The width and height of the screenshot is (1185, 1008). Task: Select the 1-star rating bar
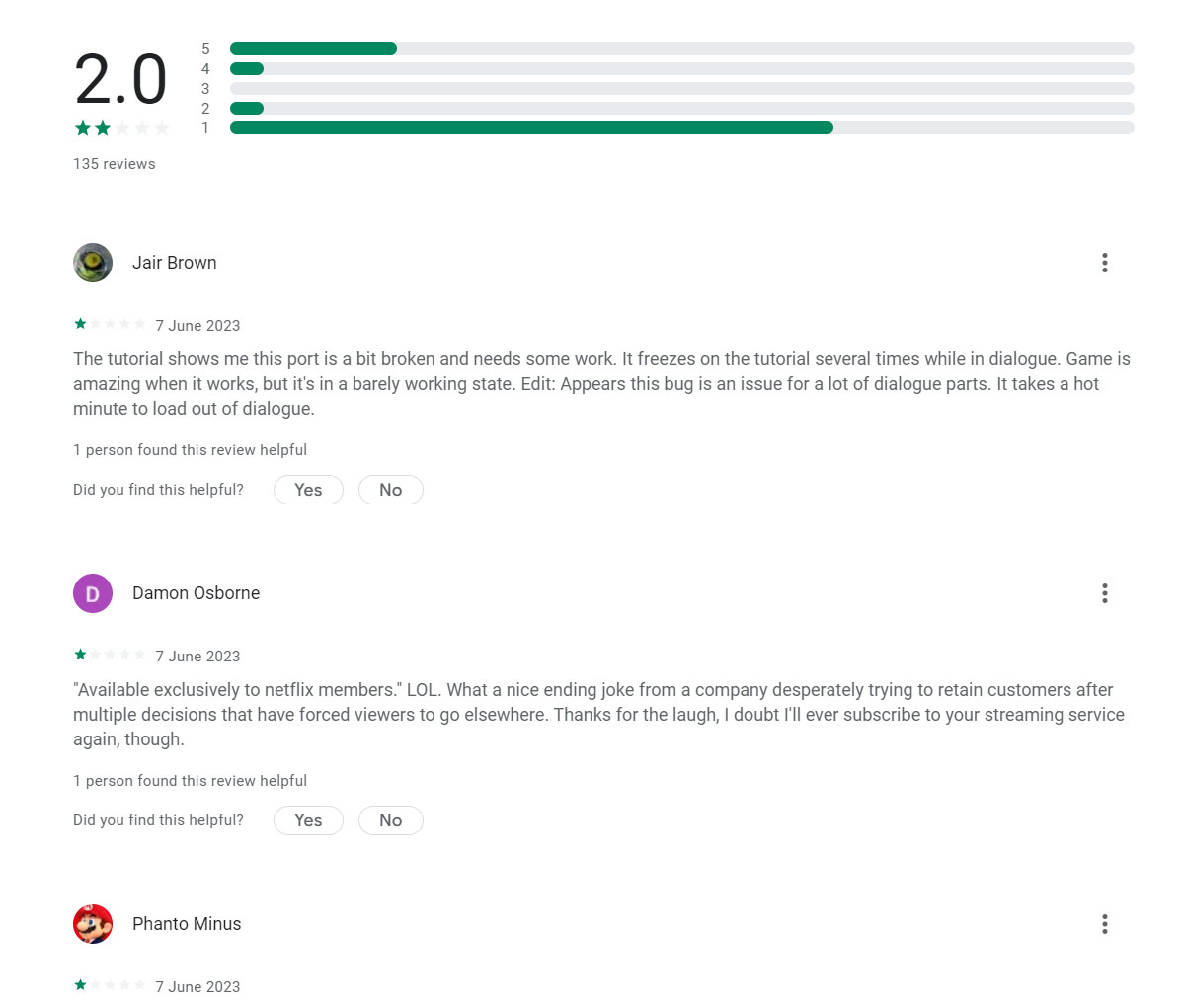coord(682,128)
